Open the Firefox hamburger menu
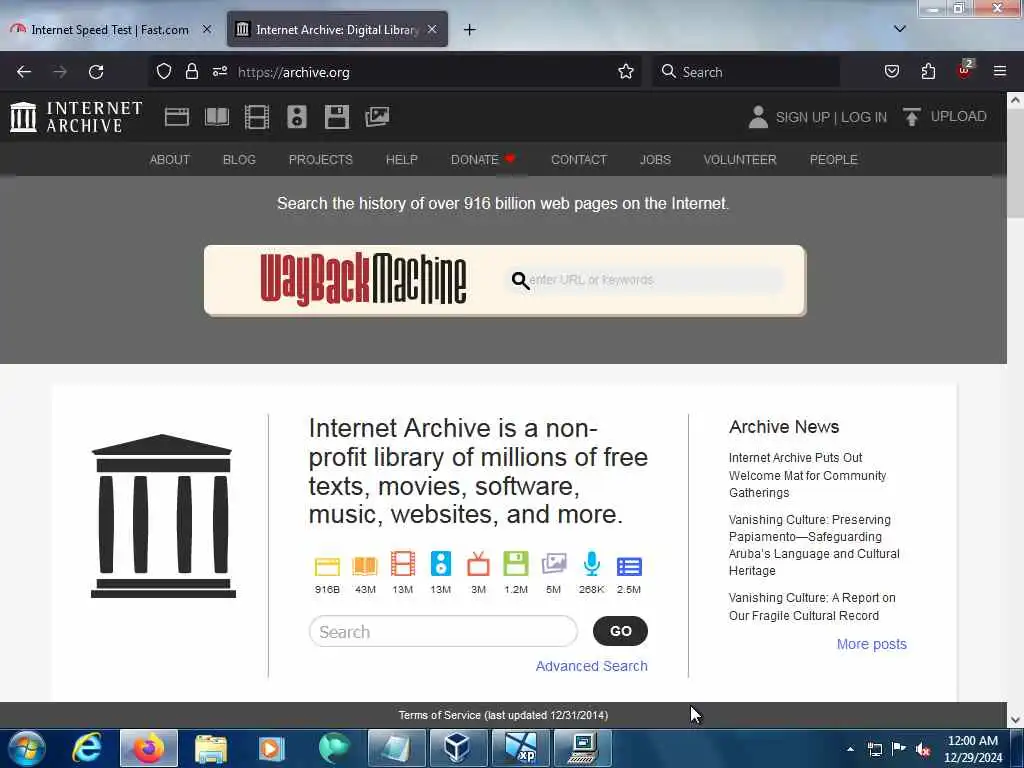The image size is (1024, 768). pos(1000,72)
